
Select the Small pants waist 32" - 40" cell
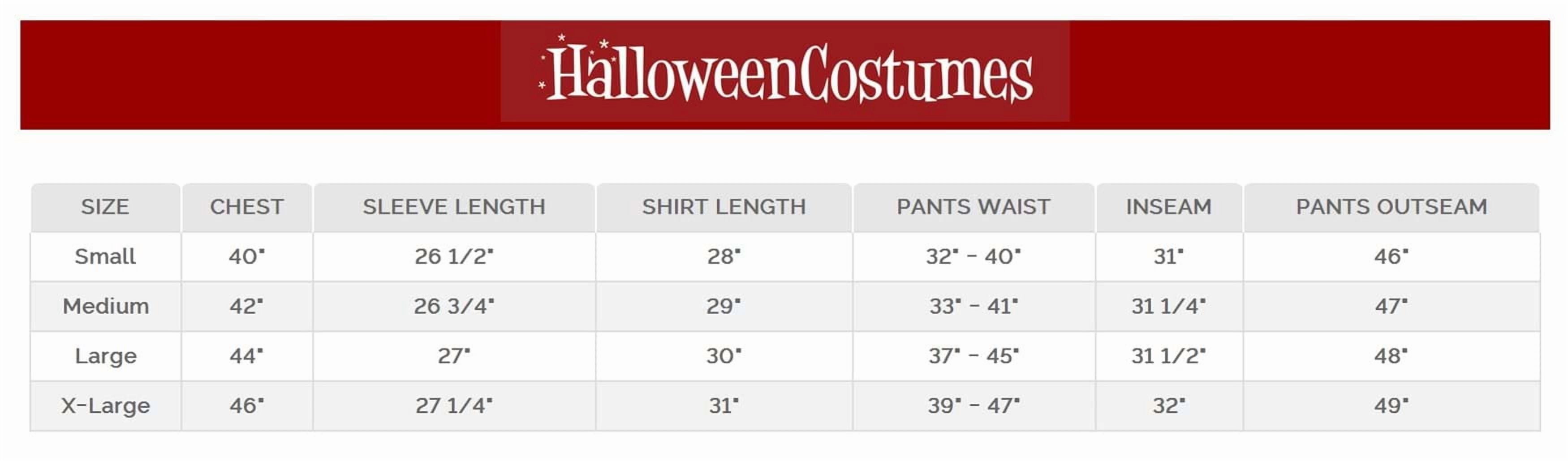(974, 256)
